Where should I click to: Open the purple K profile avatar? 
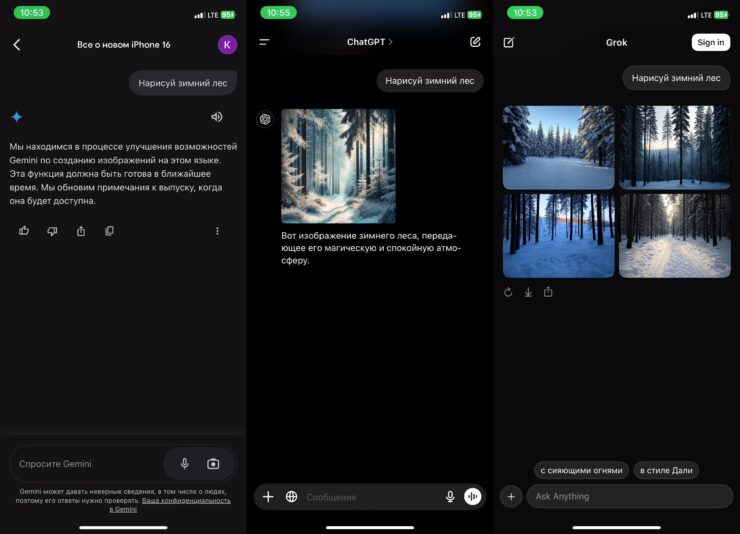[x=227, y=44]
